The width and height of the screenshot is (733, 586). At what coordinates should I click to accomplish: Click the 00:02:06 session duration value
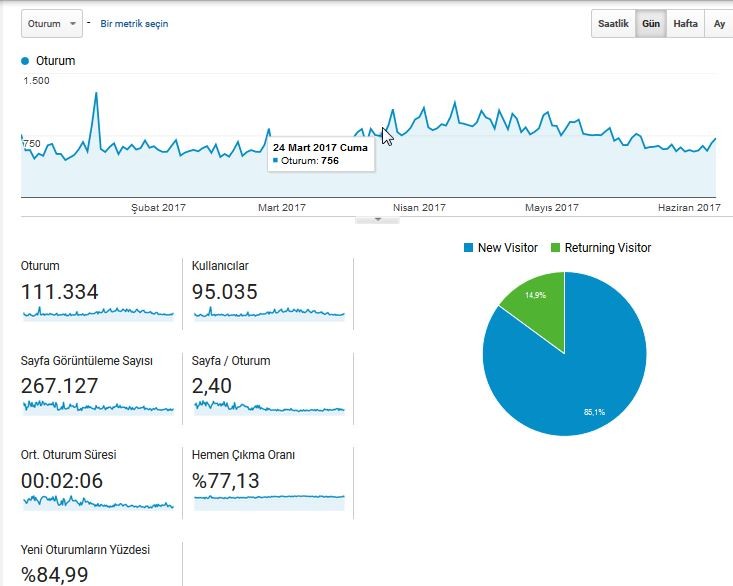(62, 481)
